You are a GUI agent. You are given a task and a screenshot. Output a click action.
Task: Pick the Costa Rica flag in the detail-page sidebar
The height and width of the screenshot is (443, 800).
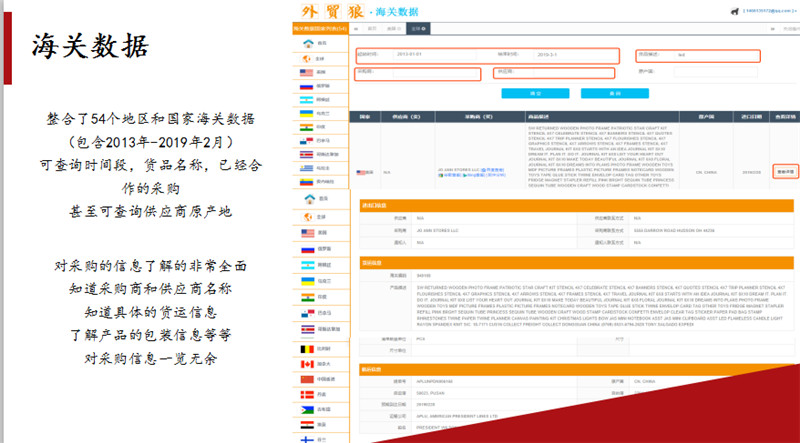(308, 329)
